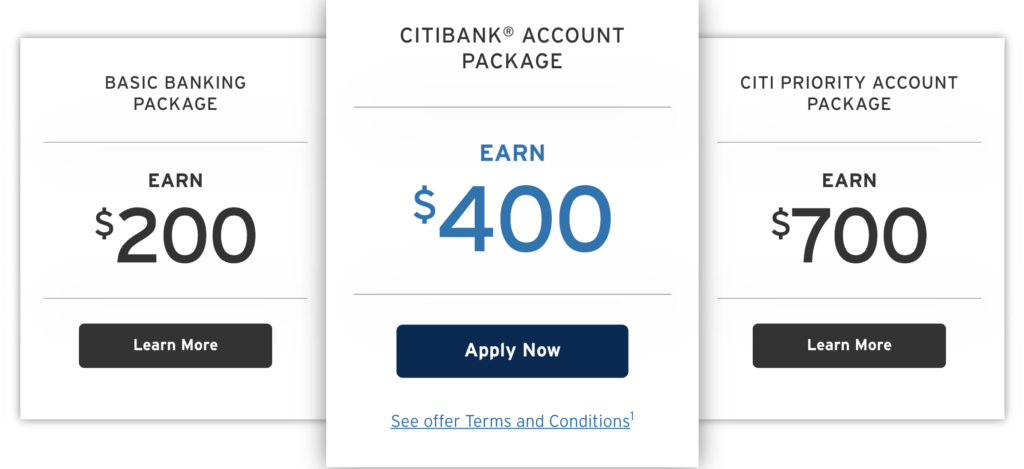1024x469 pixels.
Task: Click the divider line above Apply Now
Action: point(512,294)
